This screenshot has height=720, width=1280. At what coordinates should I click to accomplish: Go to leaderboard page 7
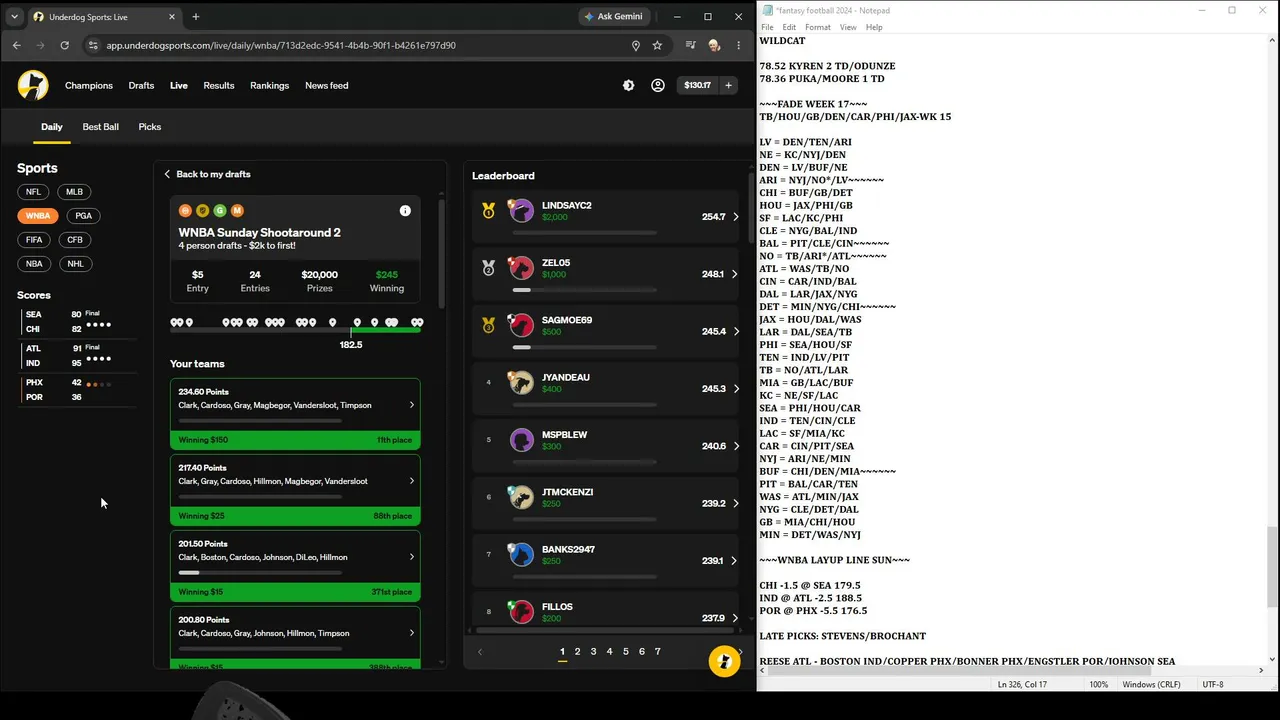[657, 652]
